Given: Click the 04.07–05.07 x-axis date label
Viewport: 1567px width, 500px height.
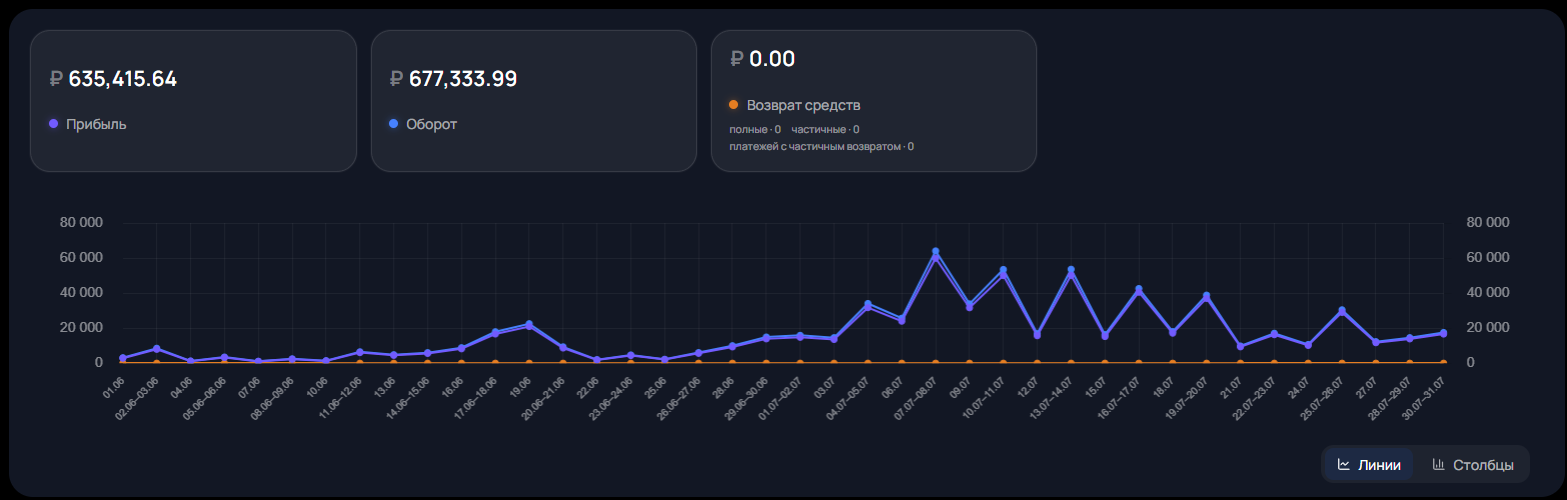Looking at the screenshot, I should point(849,399).
